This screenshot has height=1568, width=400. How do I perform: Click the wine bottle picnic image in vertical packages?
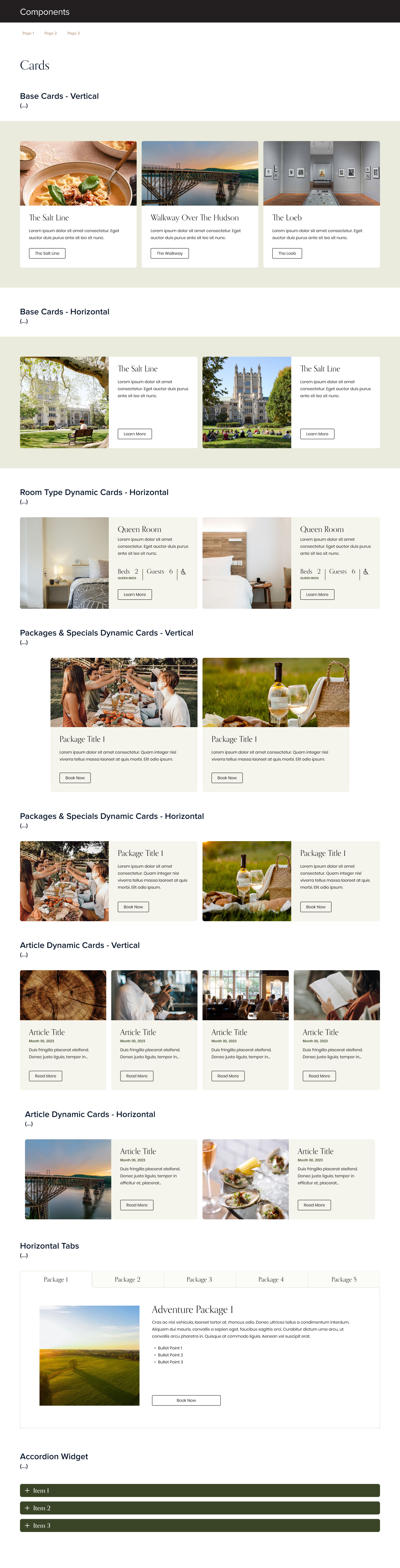pos(276,693)
